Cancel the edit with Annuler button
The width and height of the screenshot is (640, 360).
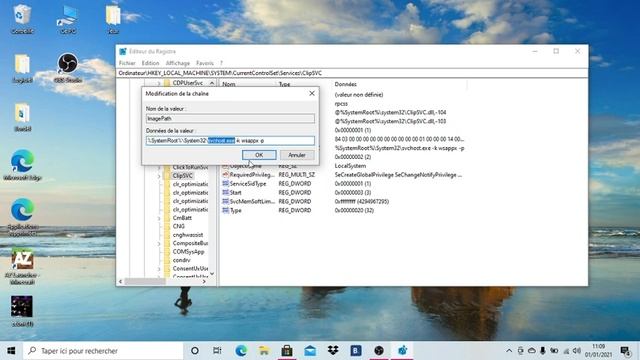[297, 155]
